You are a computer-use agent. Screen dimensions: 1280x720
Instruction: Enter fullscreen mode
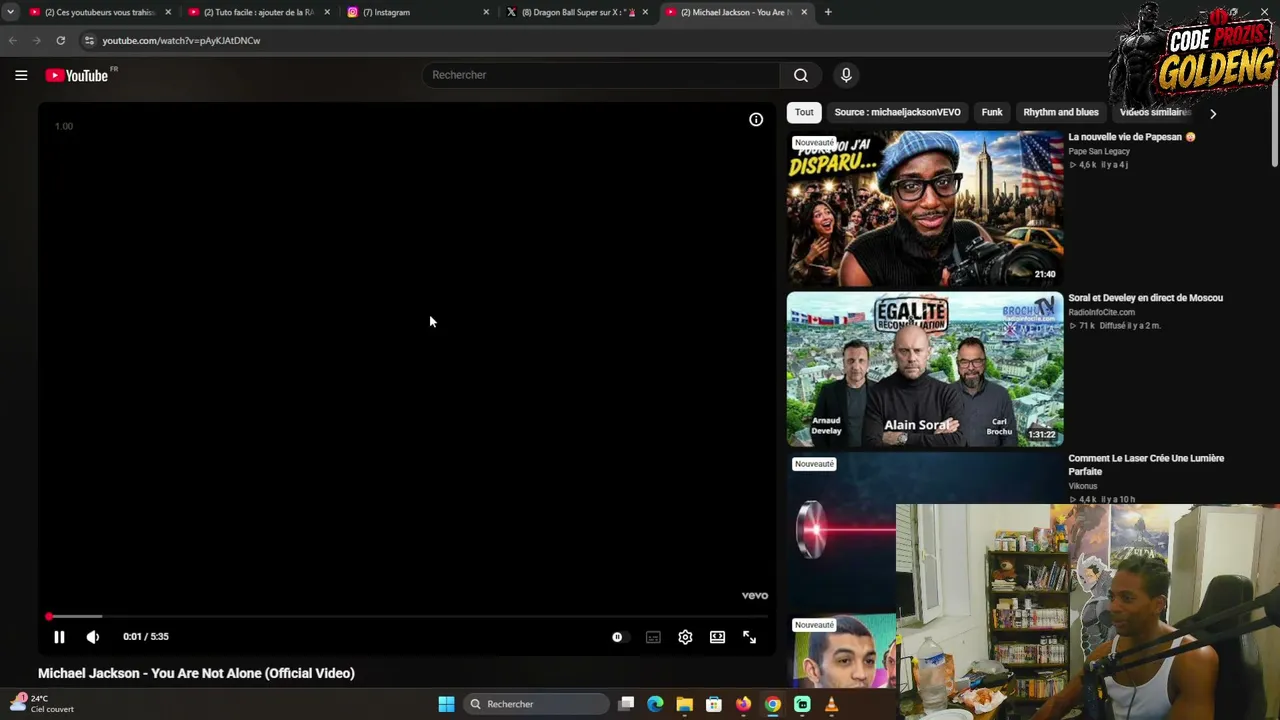(749, 637)
